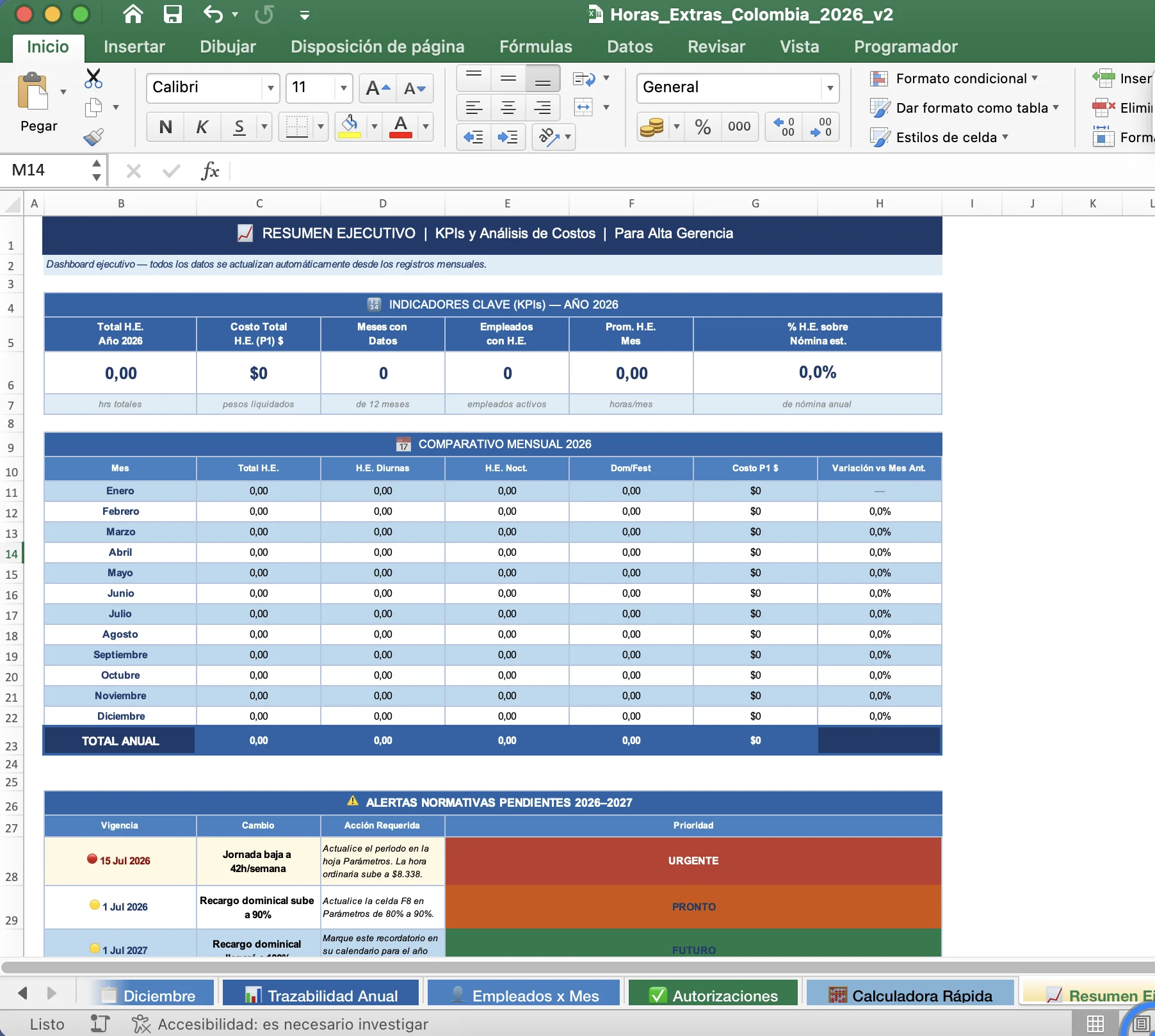The width and height of the screenshot is (1155, 1036).
Task: Click the Insert function fx icon
Action: pyautogui.click(x=209, y=171)
